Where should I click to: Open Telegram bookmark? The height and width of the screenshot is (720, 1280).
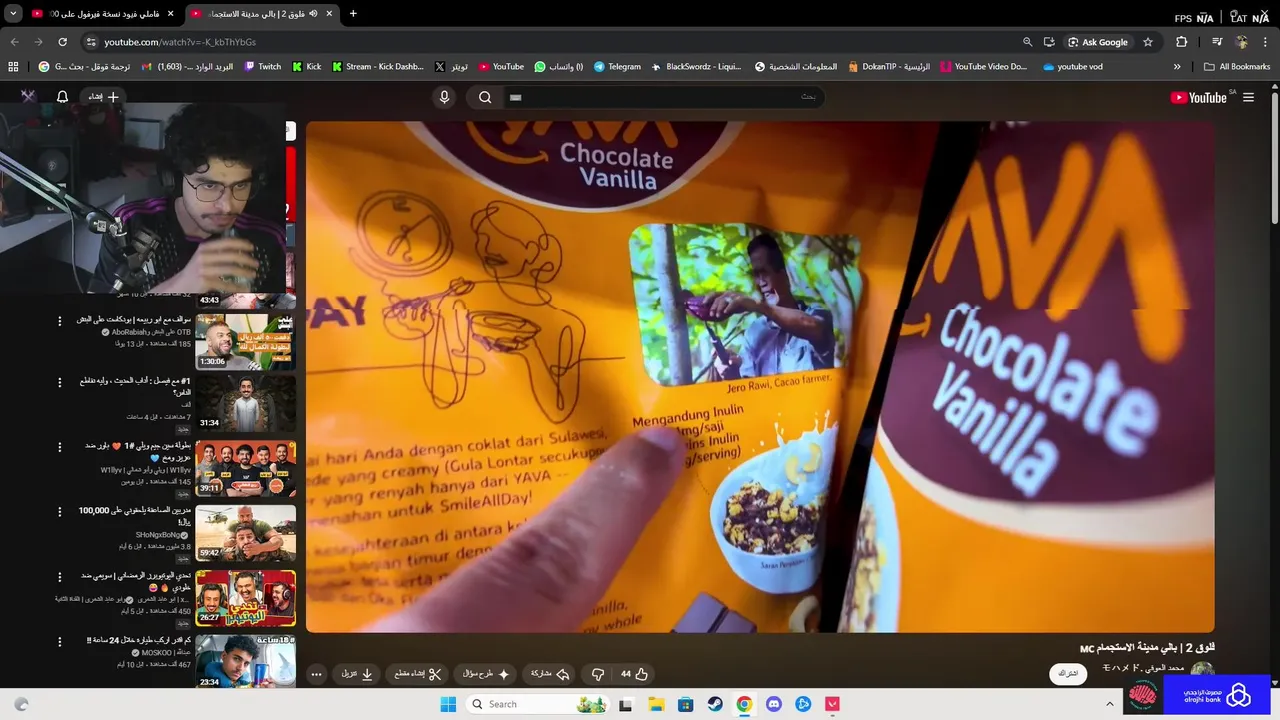coord(617,67)
